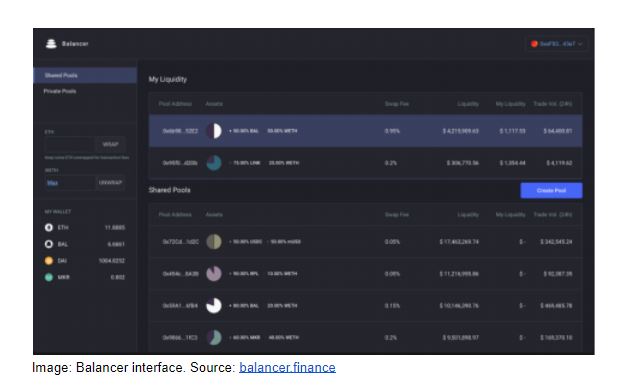Click the BAL/WETH pie chart in My Liquidity
Screen dimensions: 617x385
(x=214, y=131)
